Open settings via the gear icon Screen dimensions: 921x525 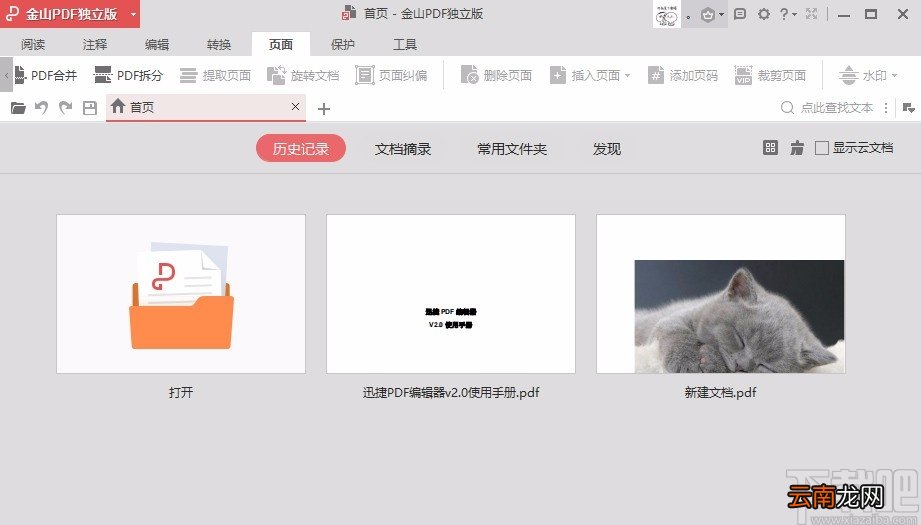(764, 14)
